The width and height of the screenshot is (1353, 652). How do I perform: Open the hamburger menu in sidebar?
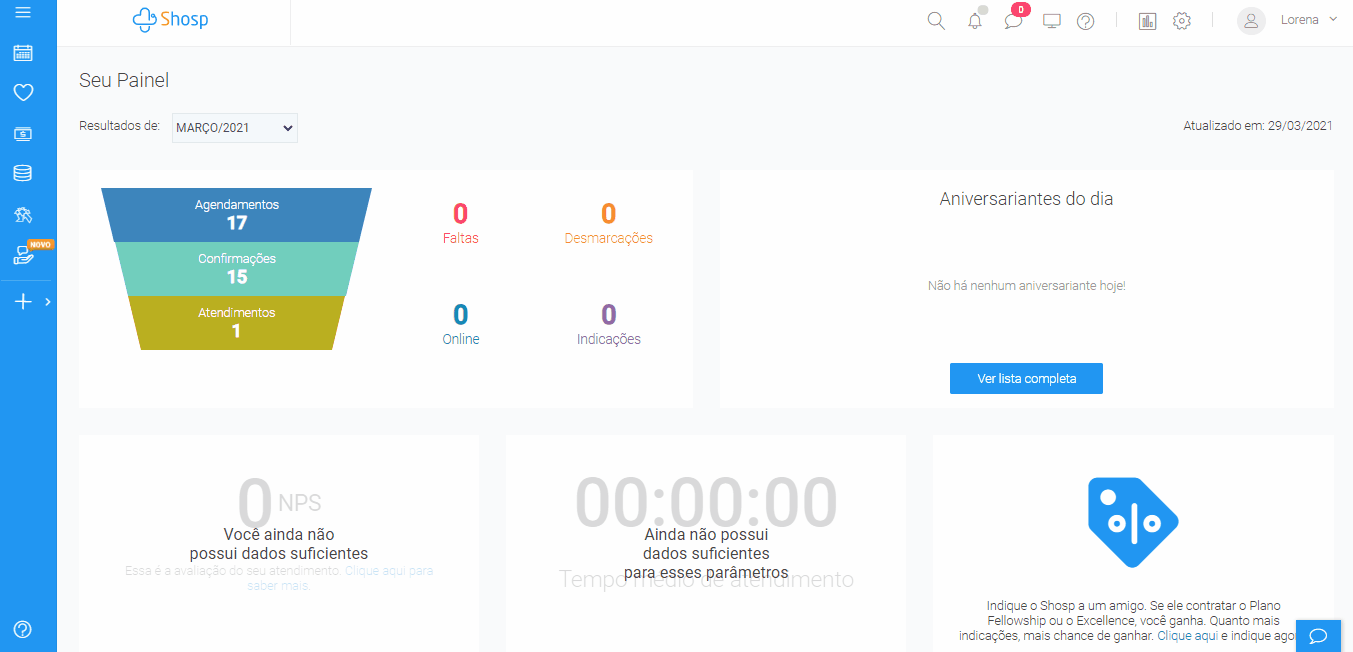[23, 12]
